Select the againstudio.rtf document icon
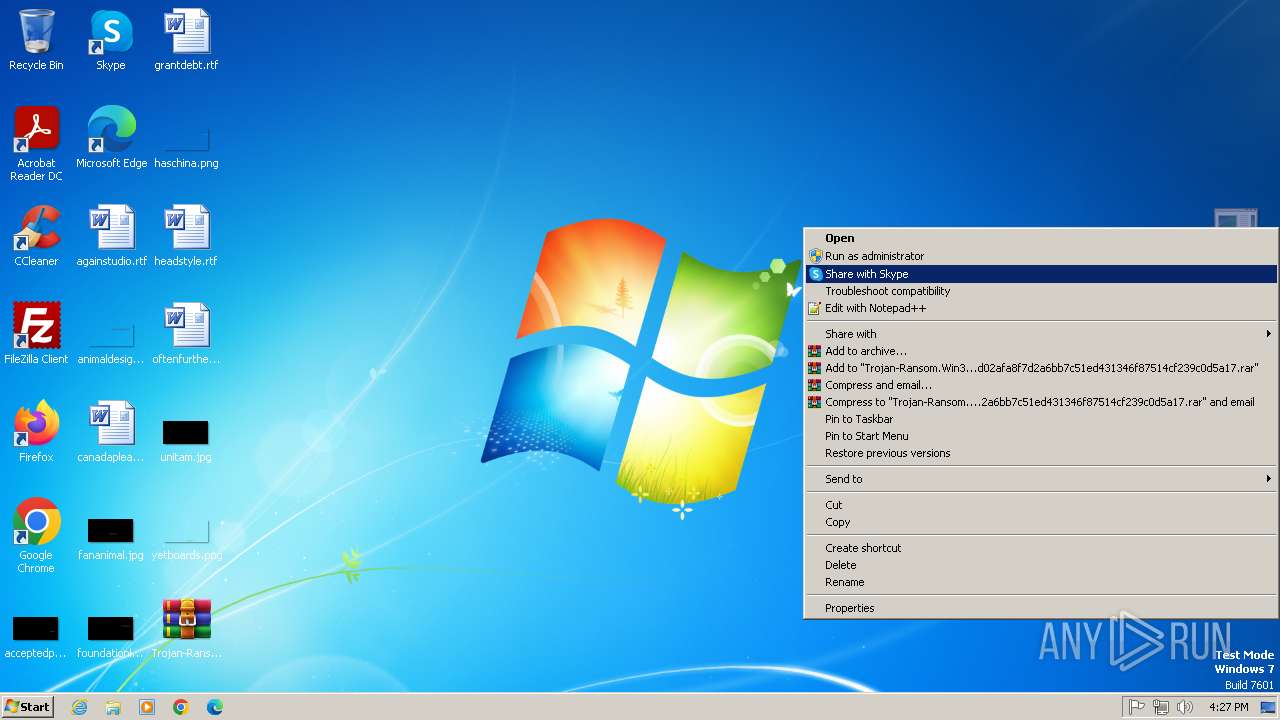The image size is (1280, 720). (x=111, y=236)
